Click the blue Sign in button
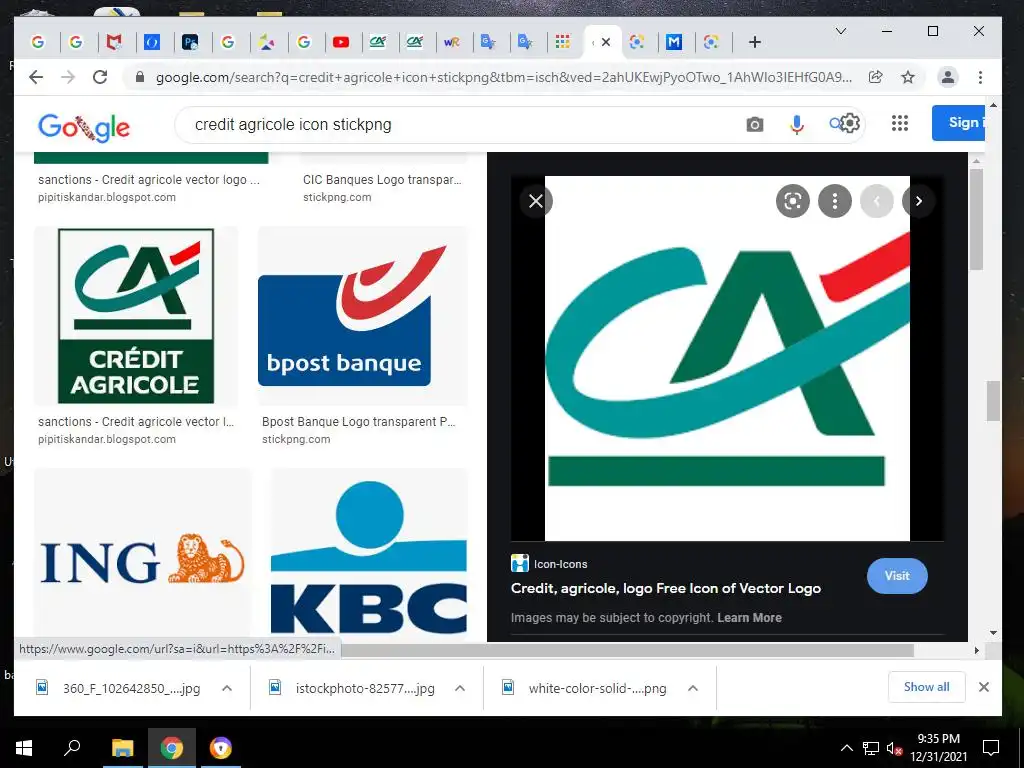Screen dimensions: 1024x768 (x=958, y=122)
